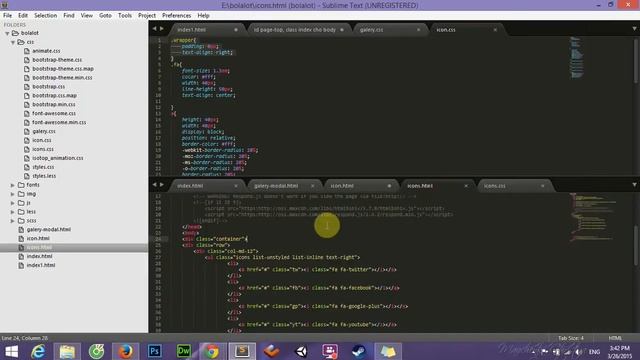
Task: Open Unity from the taskbar
Action: pyautogui.click(x=301, y=351)
